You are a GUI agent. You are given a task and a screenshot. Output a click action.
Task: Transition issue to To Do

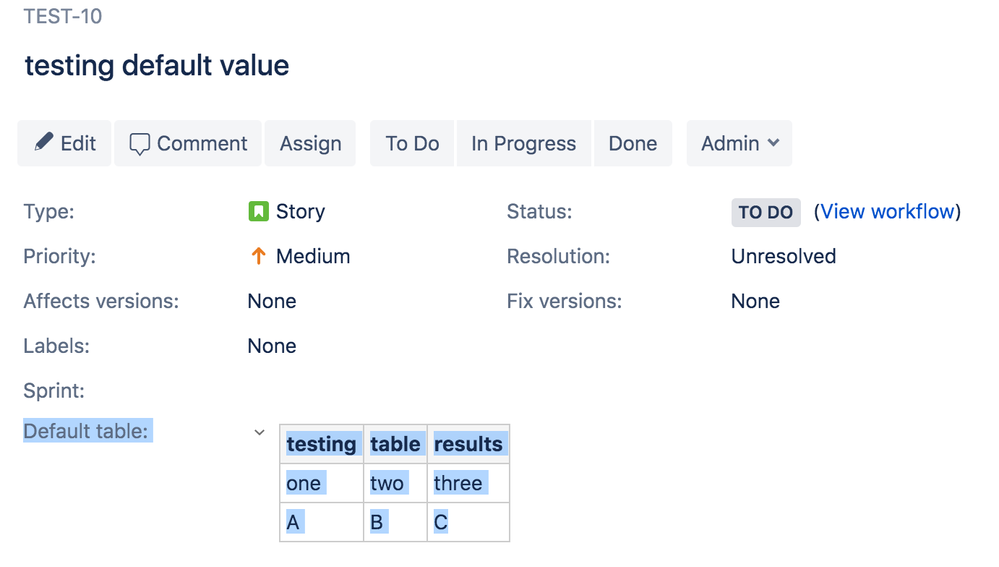point(412,143)
